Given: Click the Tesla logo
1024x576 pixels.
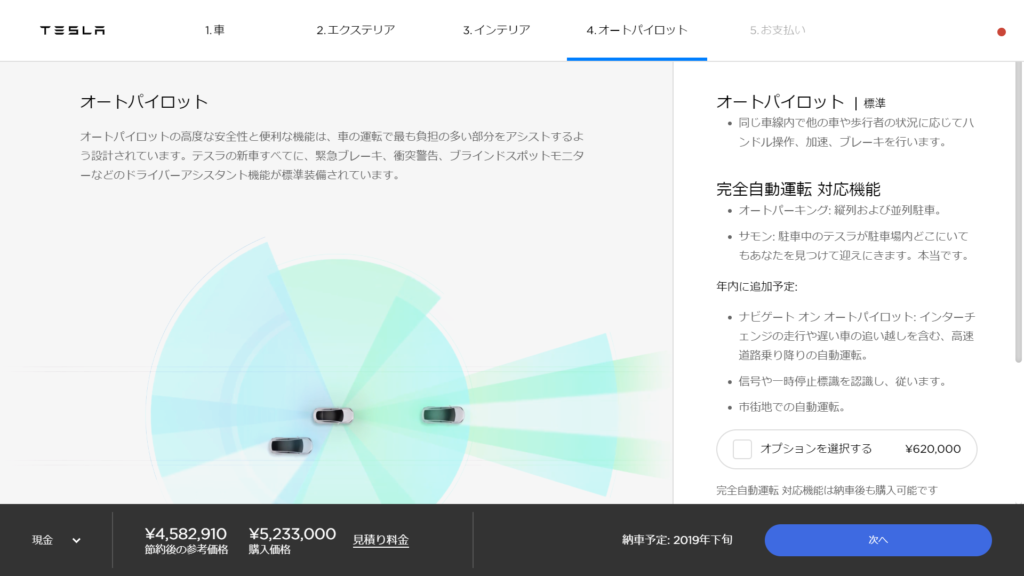Looking at the screenshot, I should [72, 31].
